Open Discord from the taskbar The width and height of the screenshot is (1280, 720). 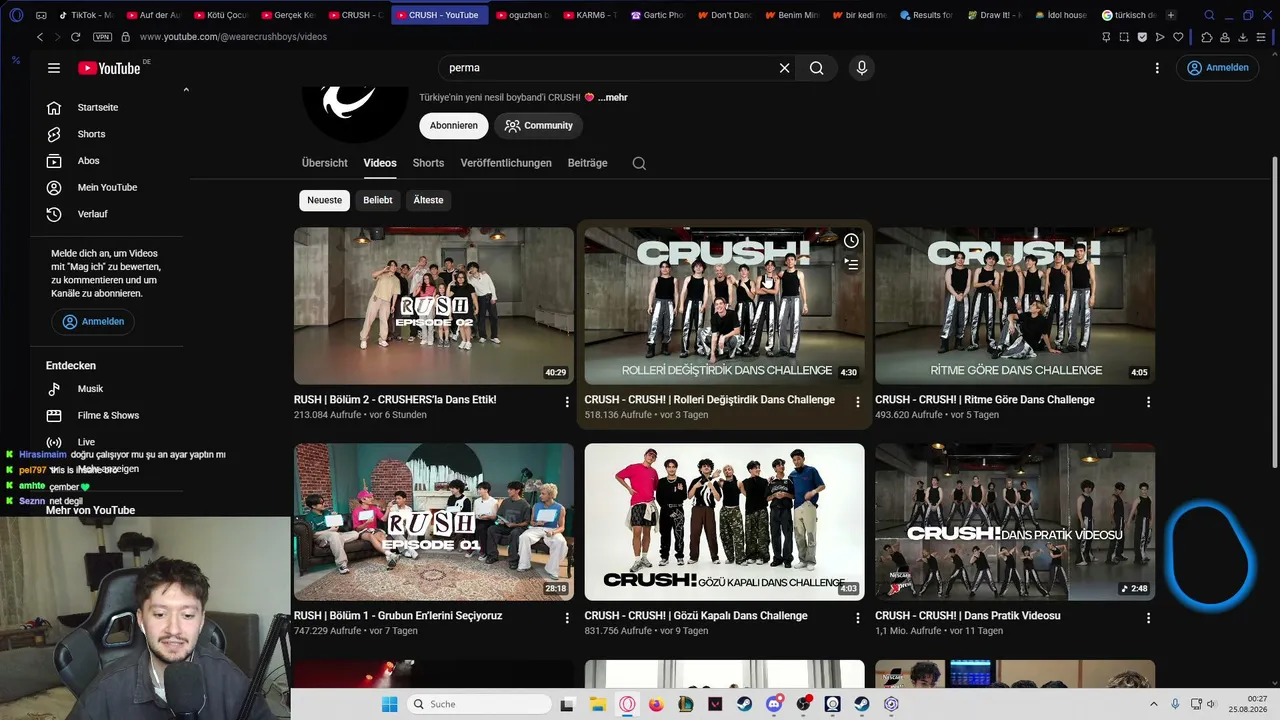(x=774, y=704)
